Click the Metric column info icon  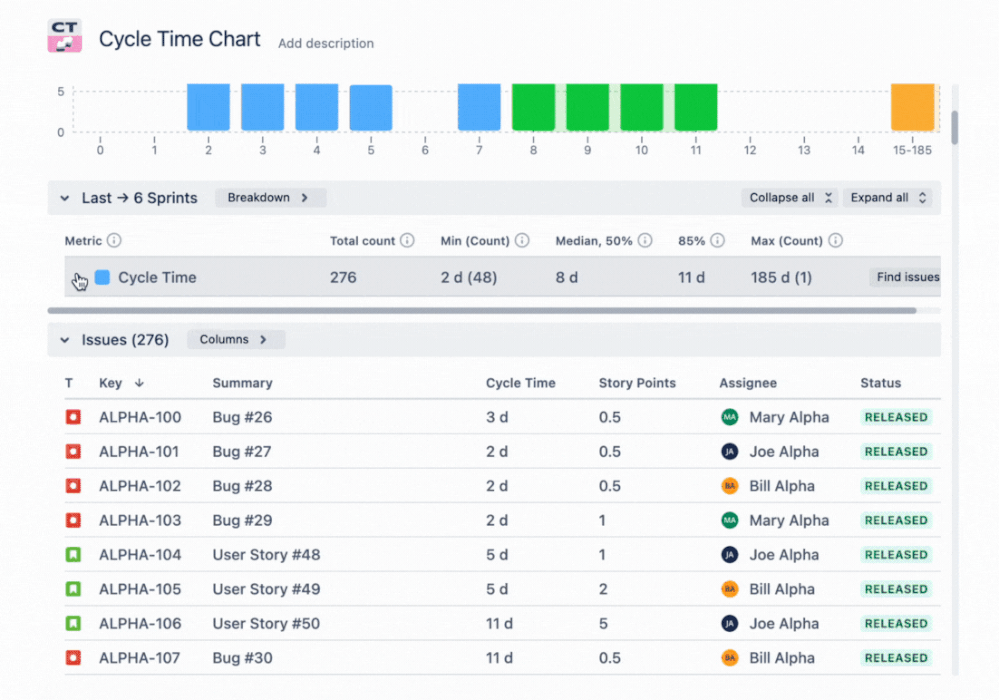(114, 241)
